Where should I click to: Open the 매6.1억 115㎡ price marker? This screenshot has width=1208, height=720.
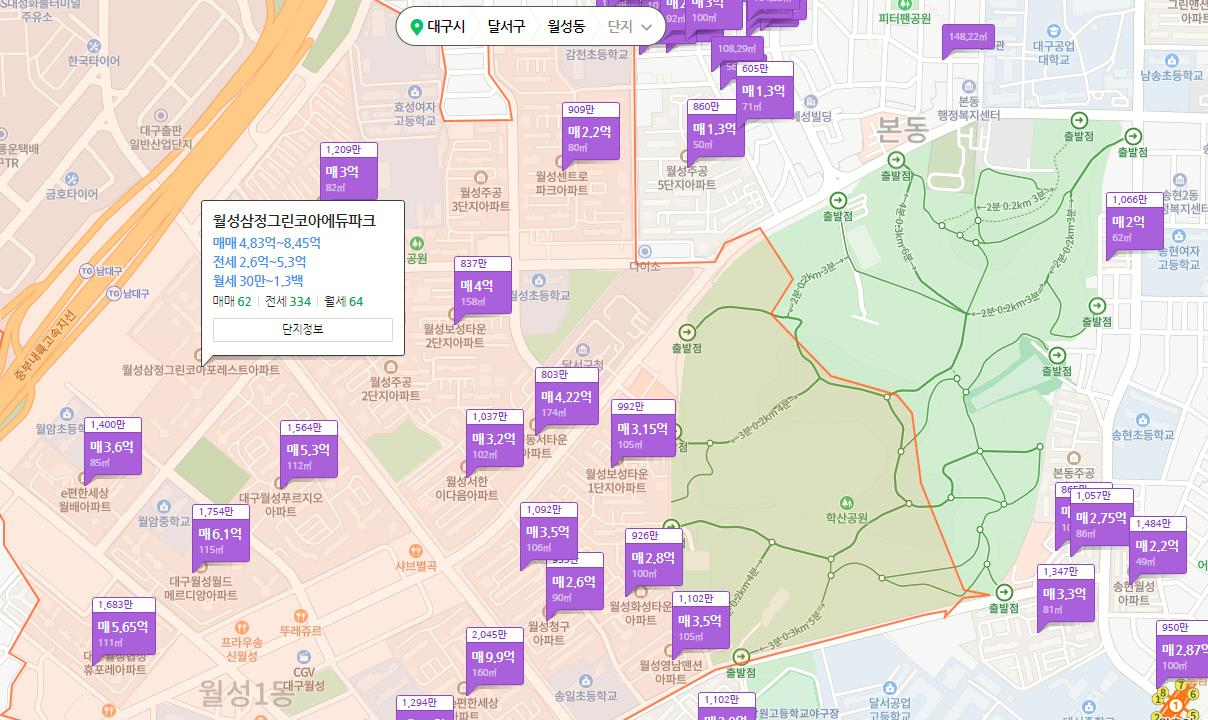coord(220,539)
